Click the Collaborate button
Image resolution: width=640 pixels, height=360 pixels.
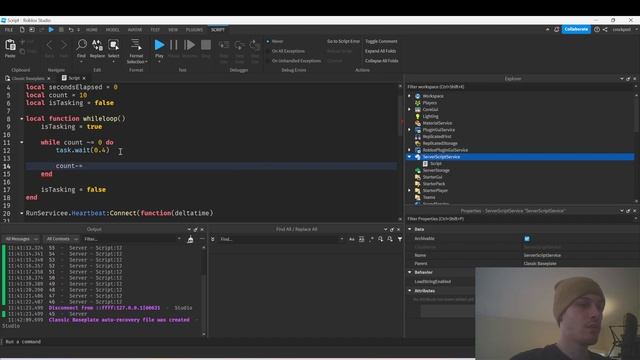point(576,29)
